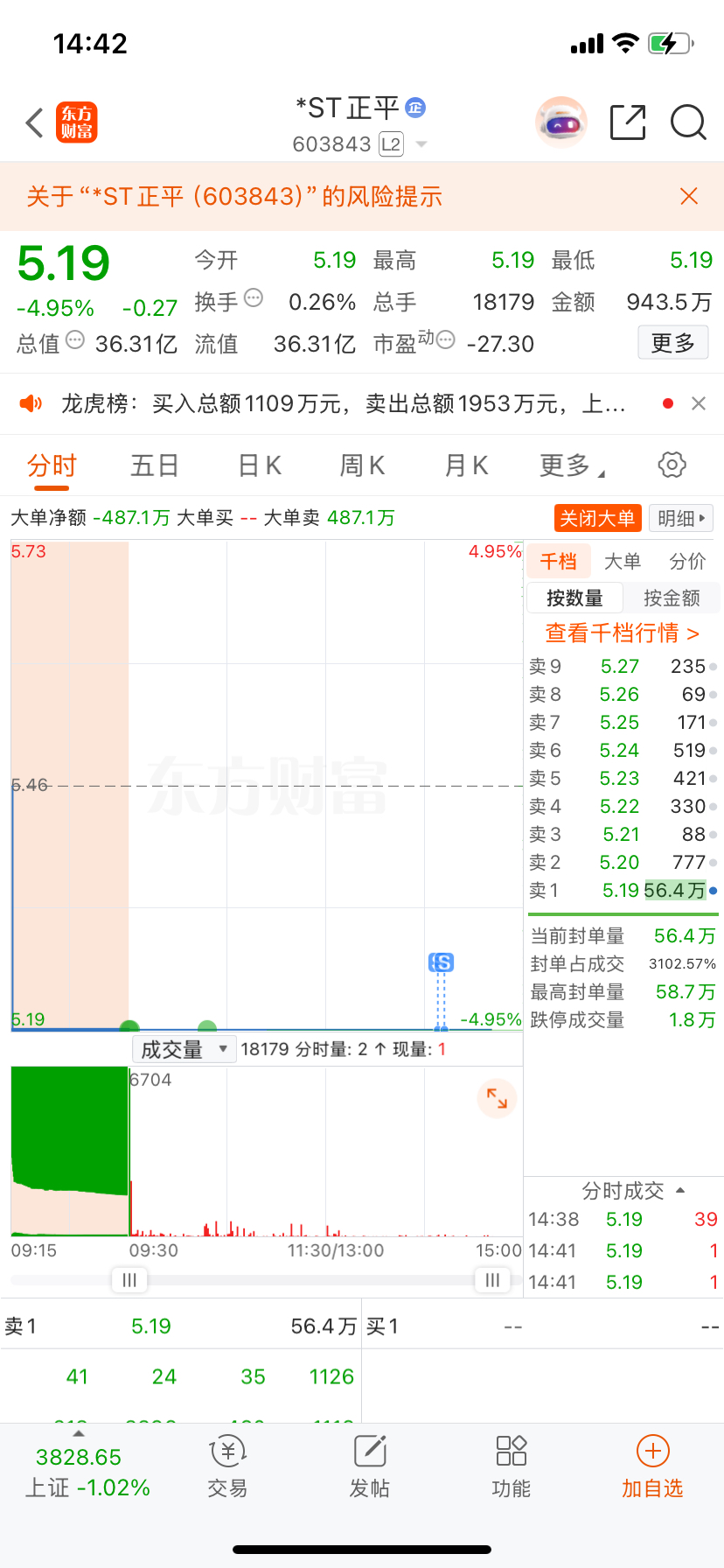Tap the 卖2 5.20 order row
This screenshot has width=724, height=1568.
pos(623,863)
